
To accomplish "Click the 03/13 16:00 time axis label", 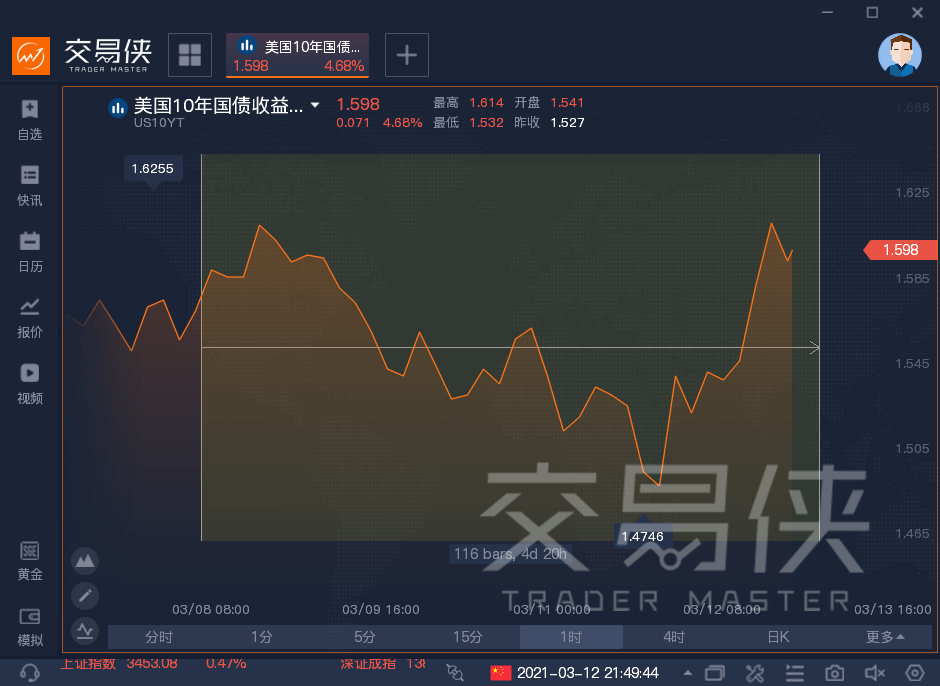I will (x=893, y=610).
